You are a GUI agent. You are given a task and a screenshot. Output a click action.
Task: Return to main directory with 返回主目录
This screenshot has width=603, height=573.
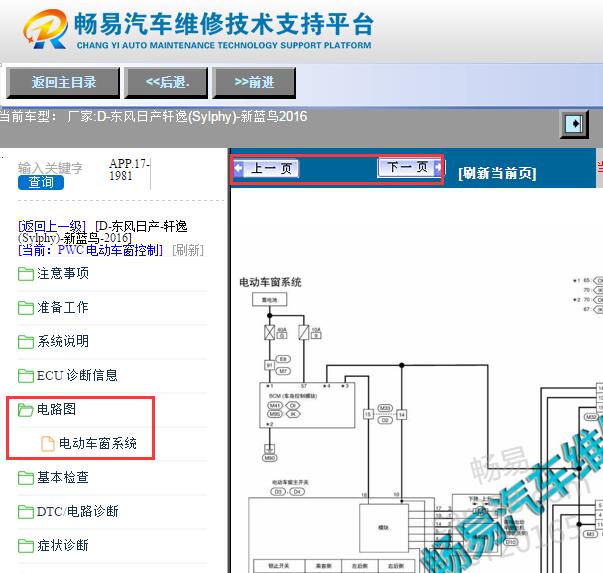coord(63,82)
